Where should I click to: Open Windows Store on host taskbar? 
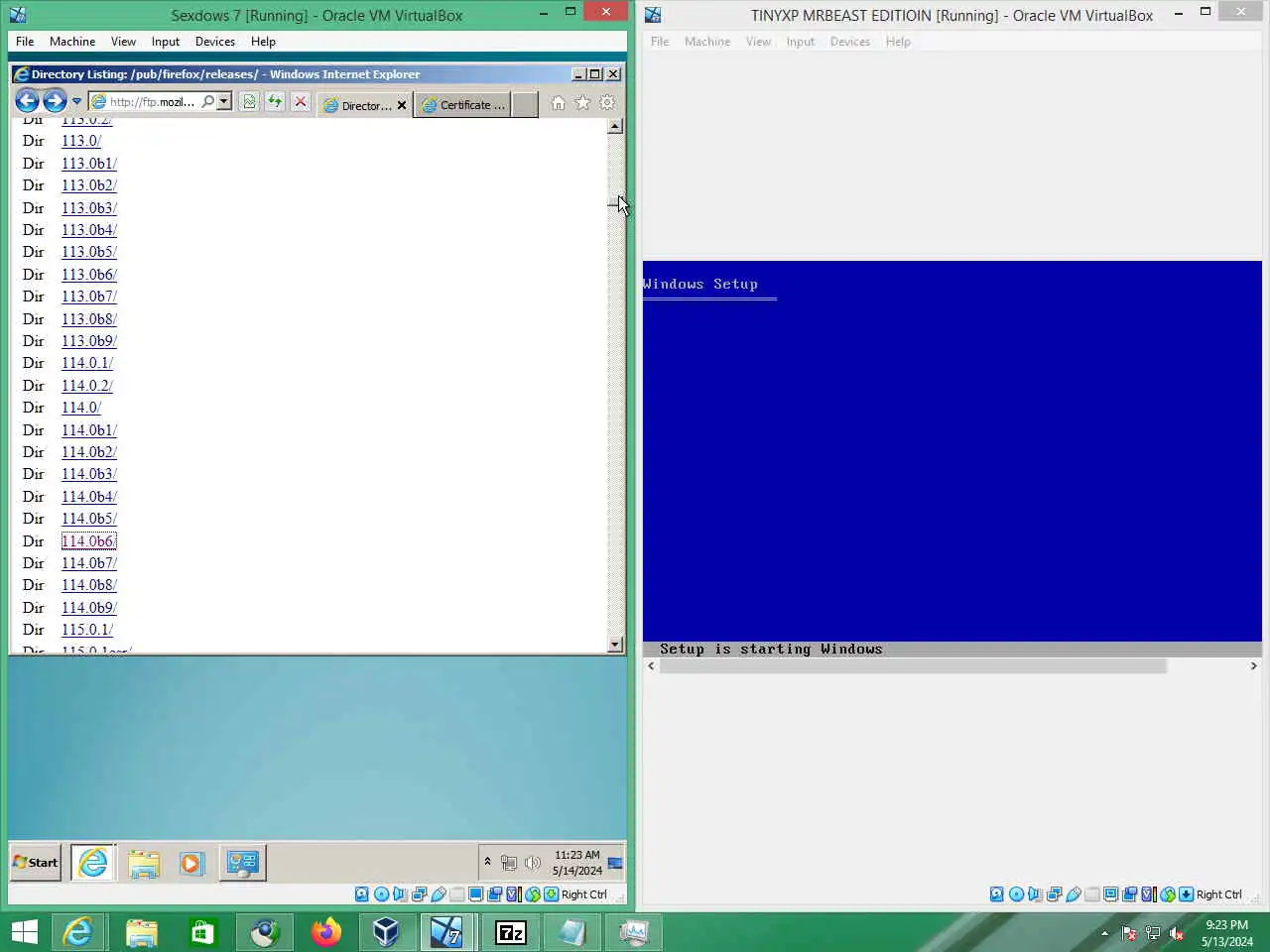pos(202,932)
